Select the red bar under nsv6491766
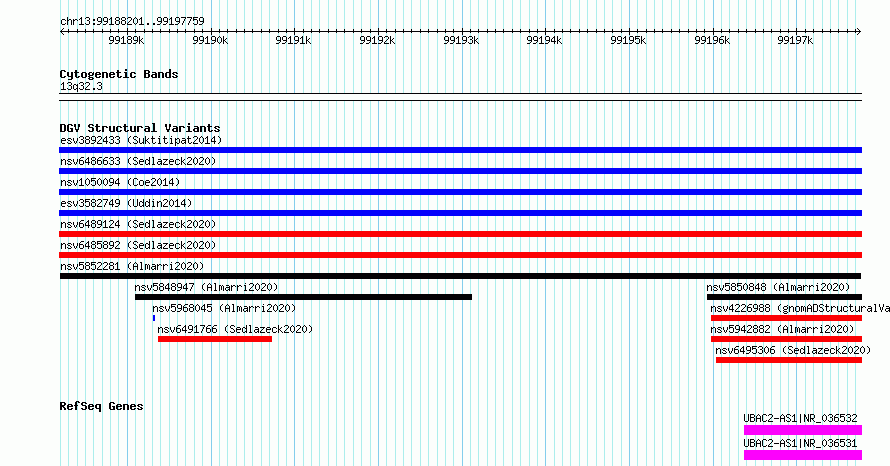This screenshot has width=890, height=466. click(215, 339)
